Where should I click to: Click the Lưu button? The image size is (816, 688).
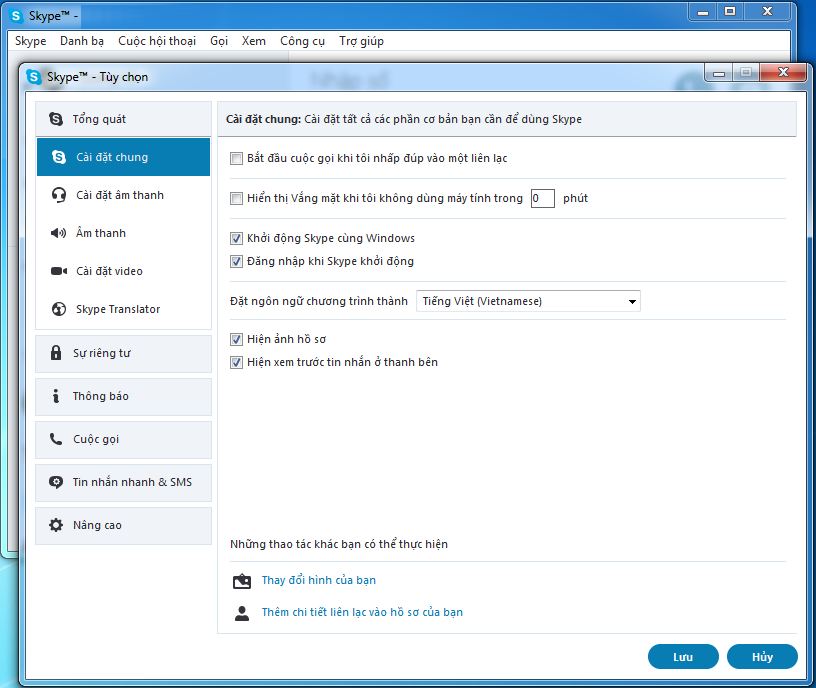point(683,657)
